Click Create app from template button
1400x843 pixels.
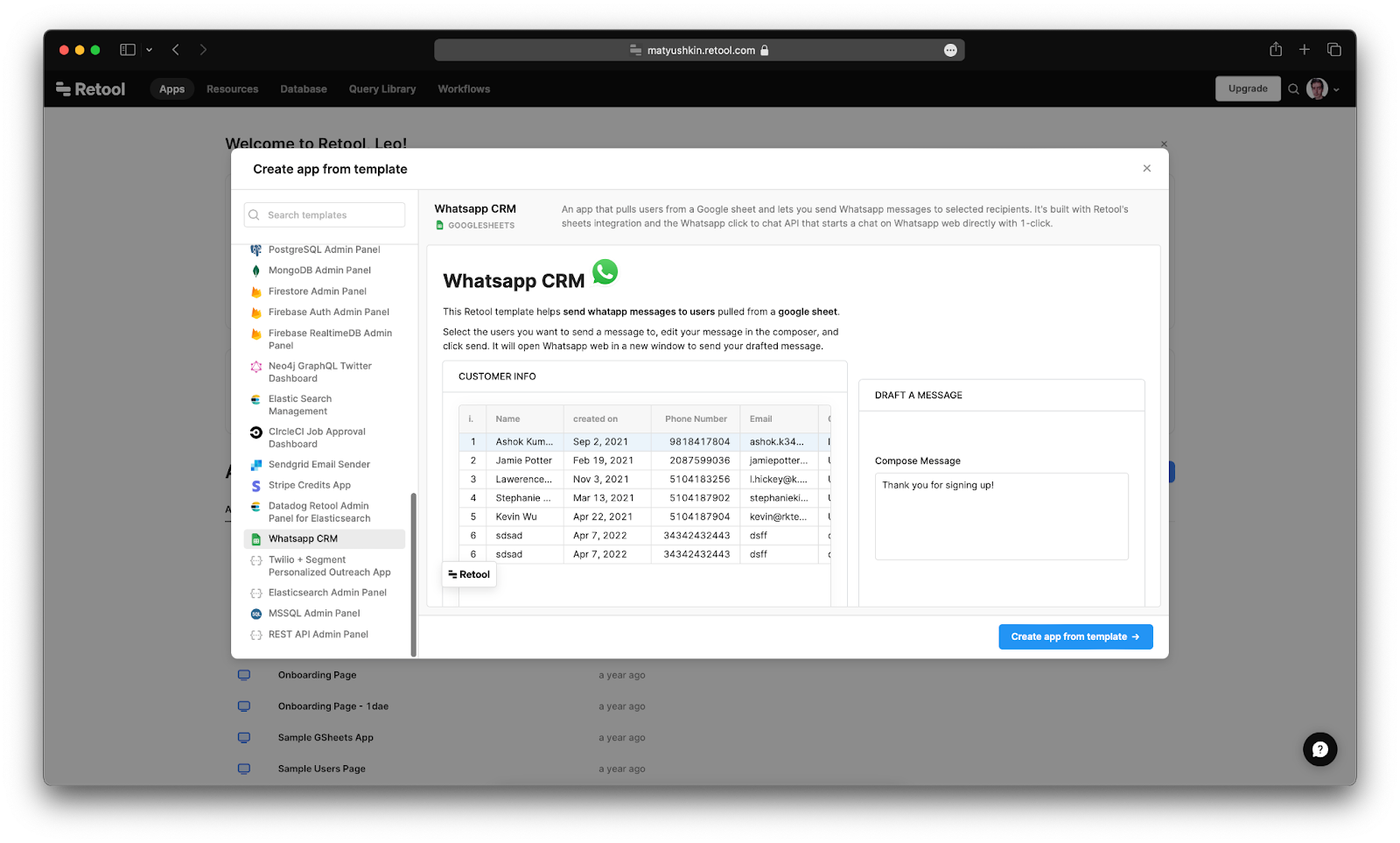[x=1075, y=636]
